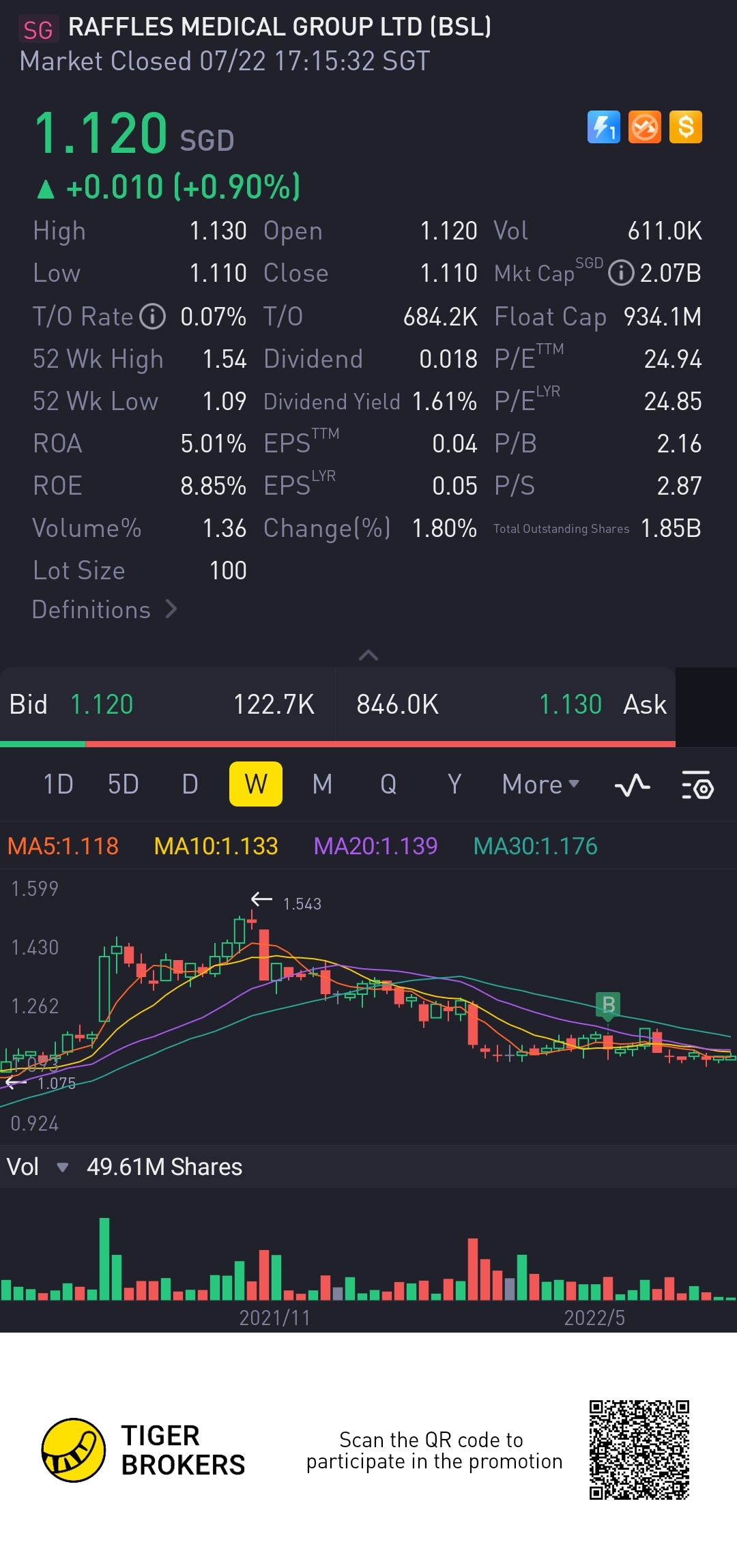
Task: Tap the Float Cap value 934.1M
Action: point(663,317)
